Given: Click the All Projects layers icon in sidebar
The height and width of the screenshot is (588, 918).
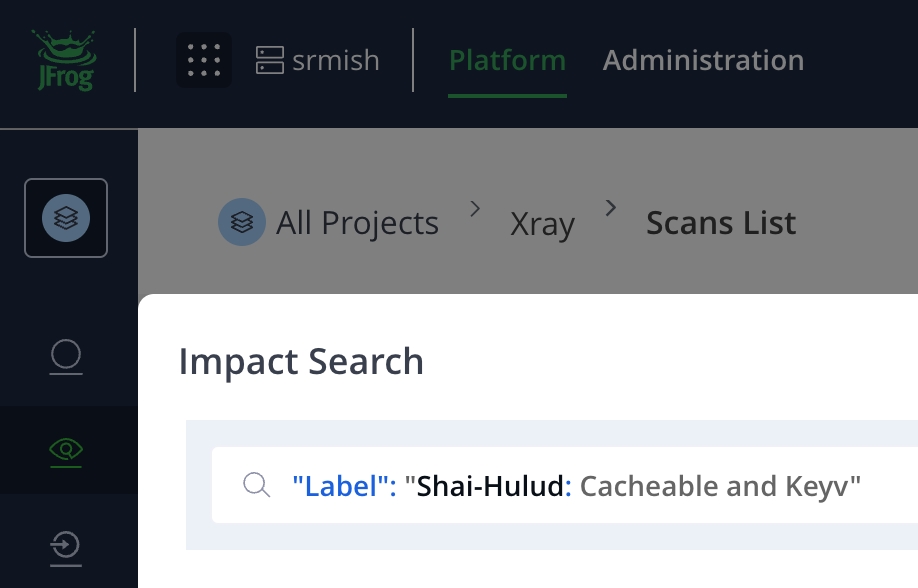Looking at the screenshot, I should (66, 218).
